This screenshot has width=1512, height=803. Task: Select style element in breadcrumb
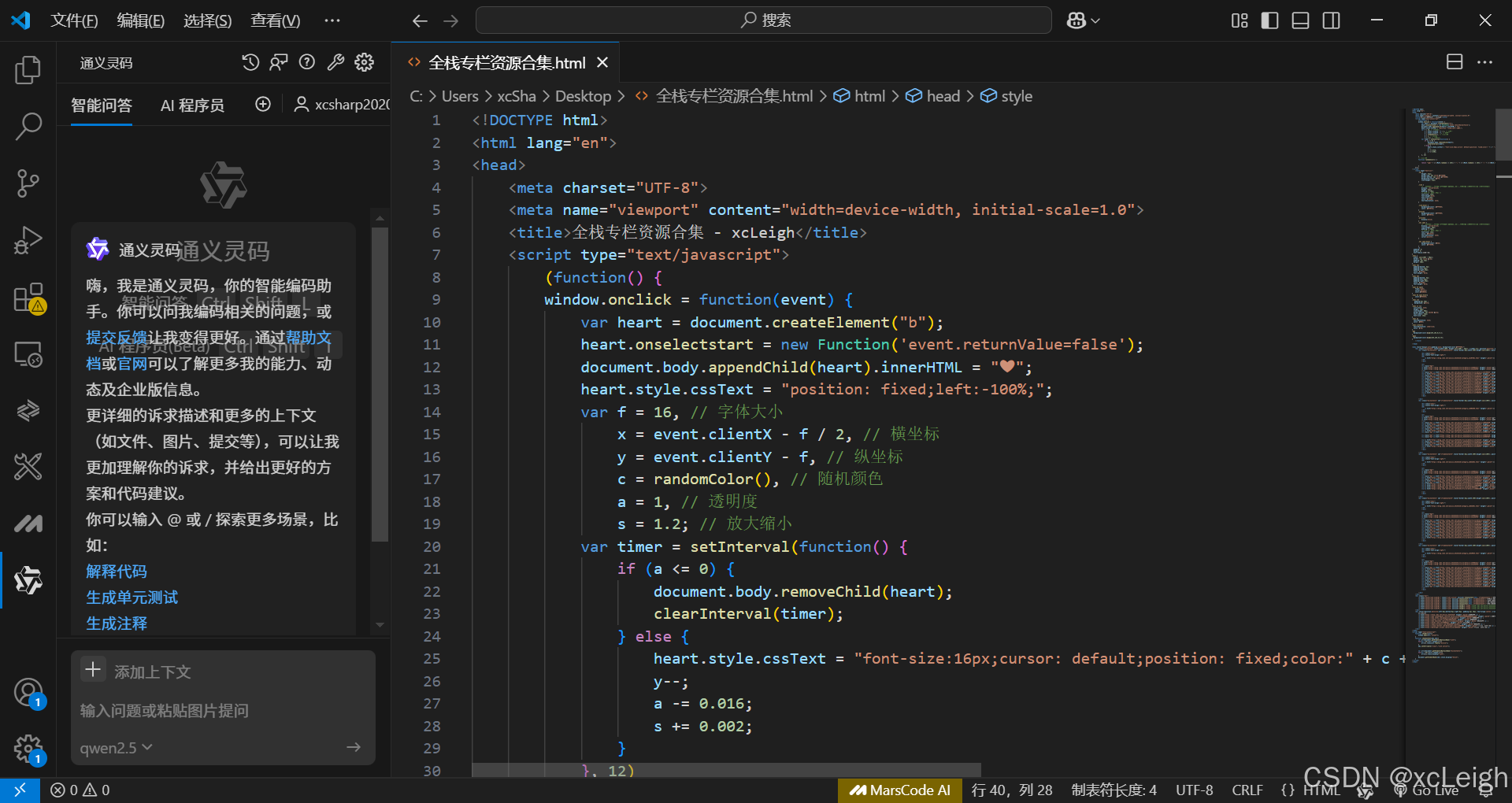click(x=1006, y=96)
